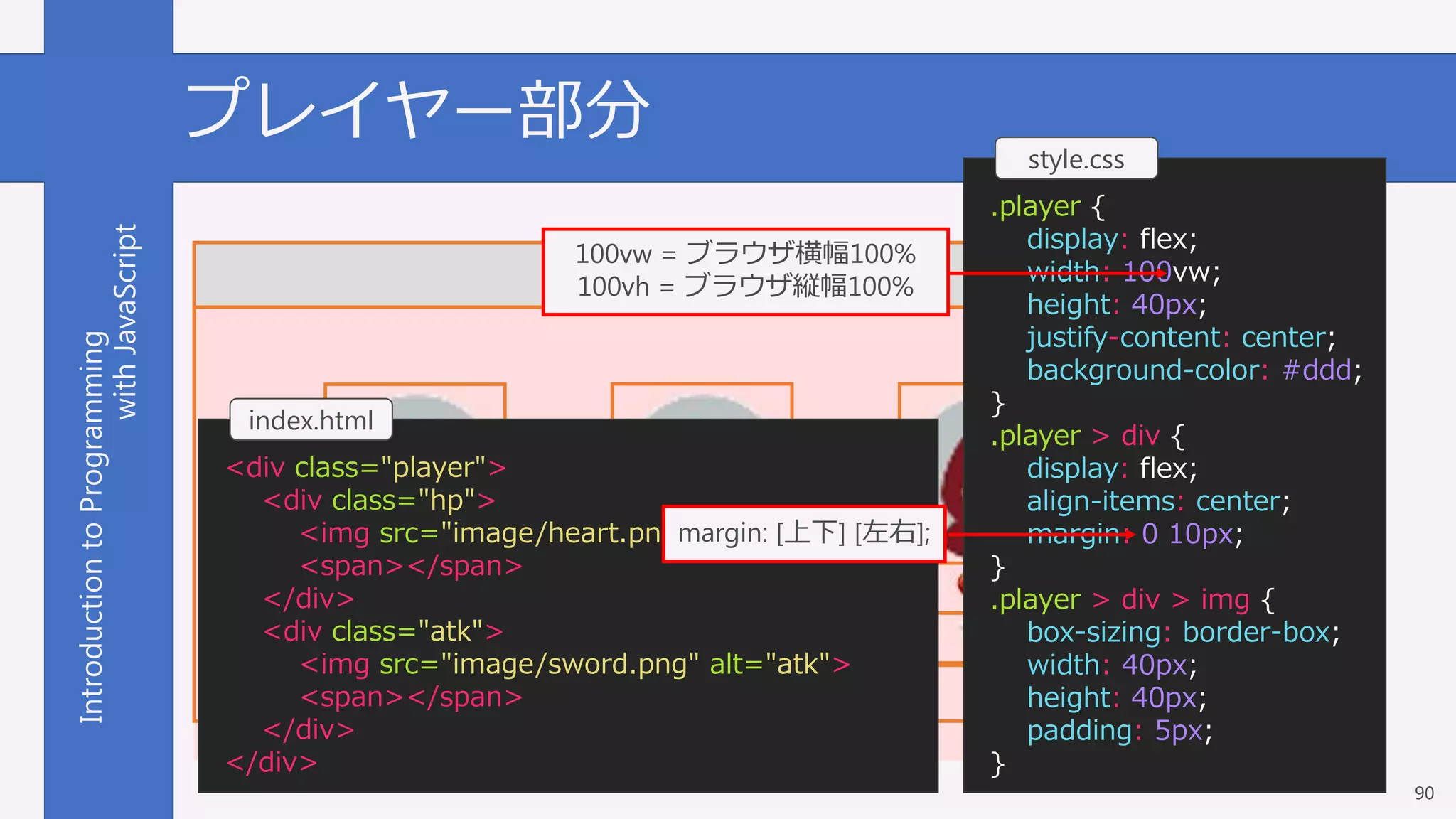Screen dimensions: 1456x819
Task: Click the '<div class="atk">' HTML line
Action: pyautogui.click(x=383, y=631)
